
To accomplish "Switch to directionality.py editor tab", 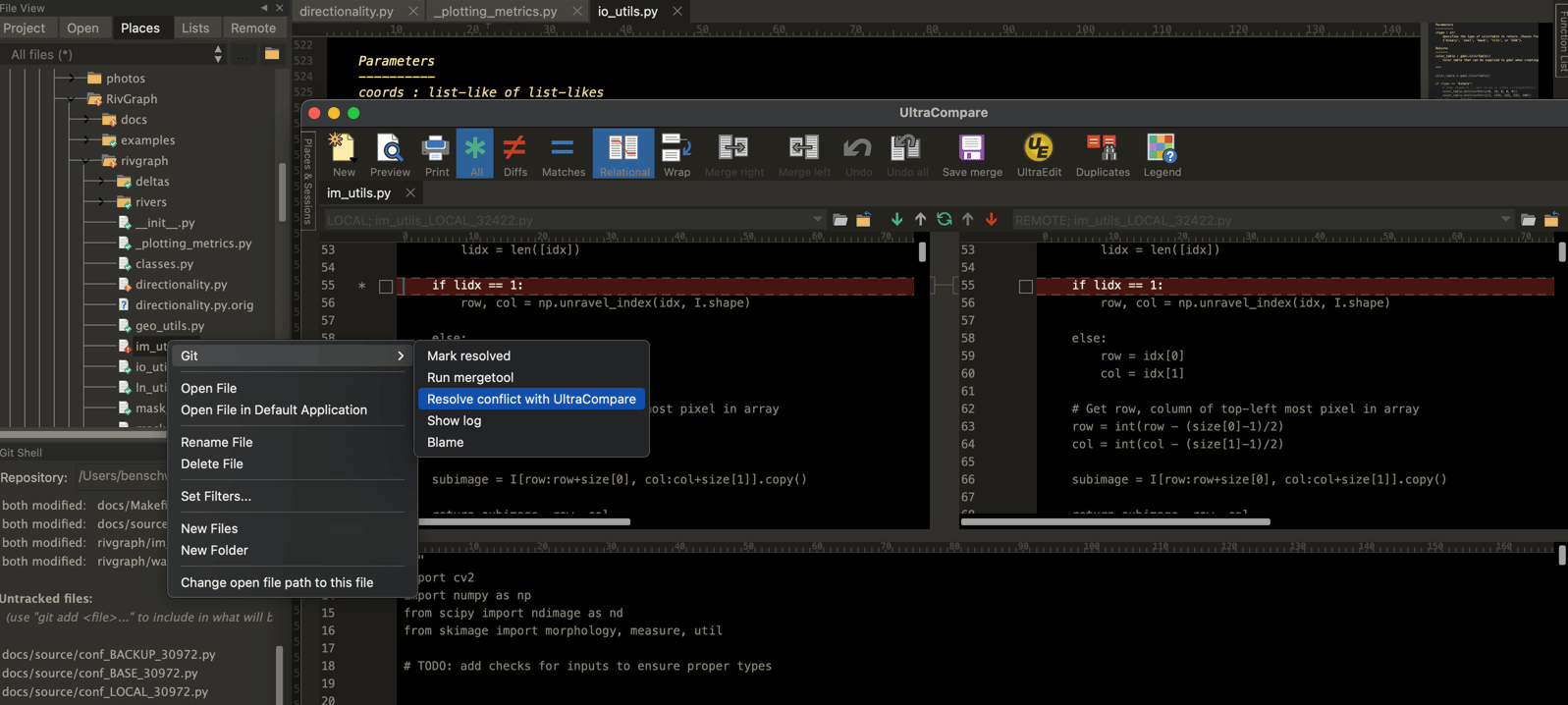I will pyautogui.click(x=347, y=11).
